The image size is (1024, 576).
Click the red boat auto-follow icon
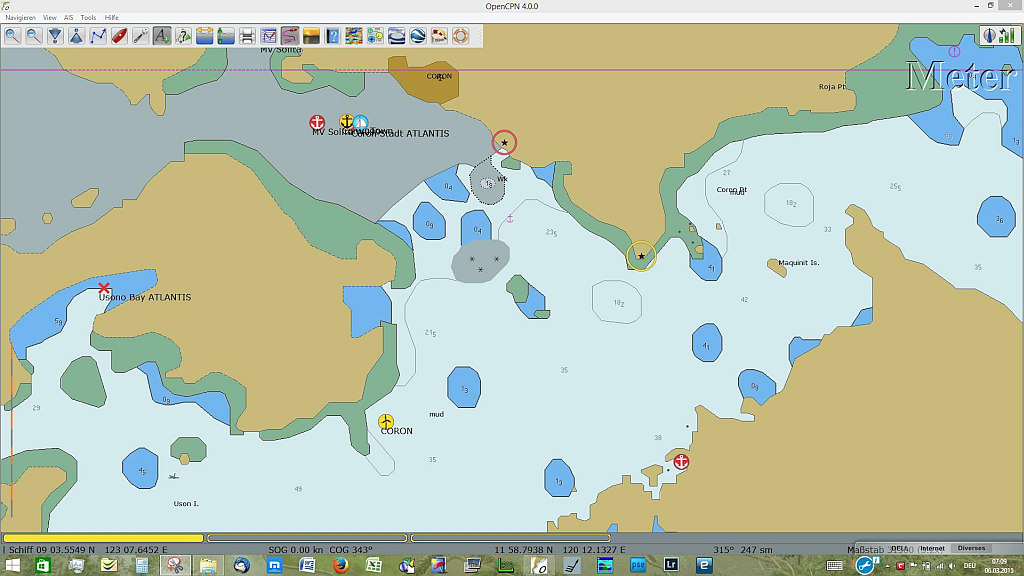119,36
